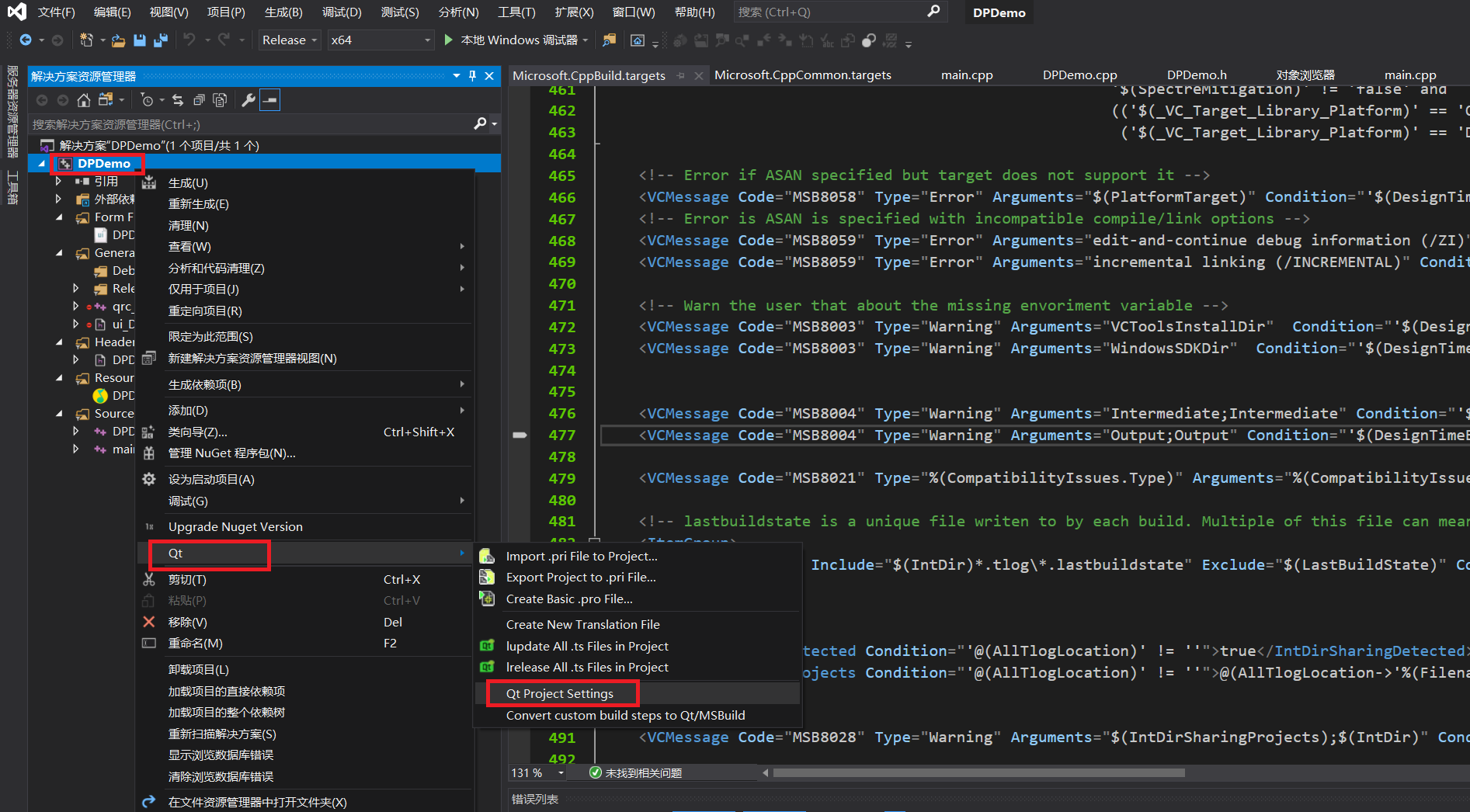Image resolution: width=1470 pixels, height=812 pixels.
Task: Toggle the Preview Selected Items button
Action: point(269,100)
